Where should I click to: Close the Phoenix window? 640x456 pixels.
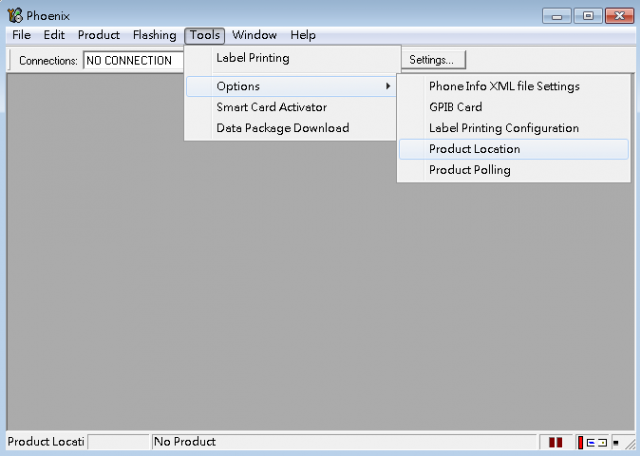(620, 16)
